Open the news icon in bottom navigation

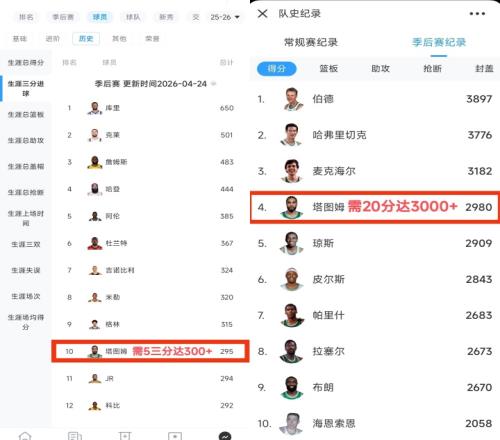pyautogui.click(x=75, y=436)
